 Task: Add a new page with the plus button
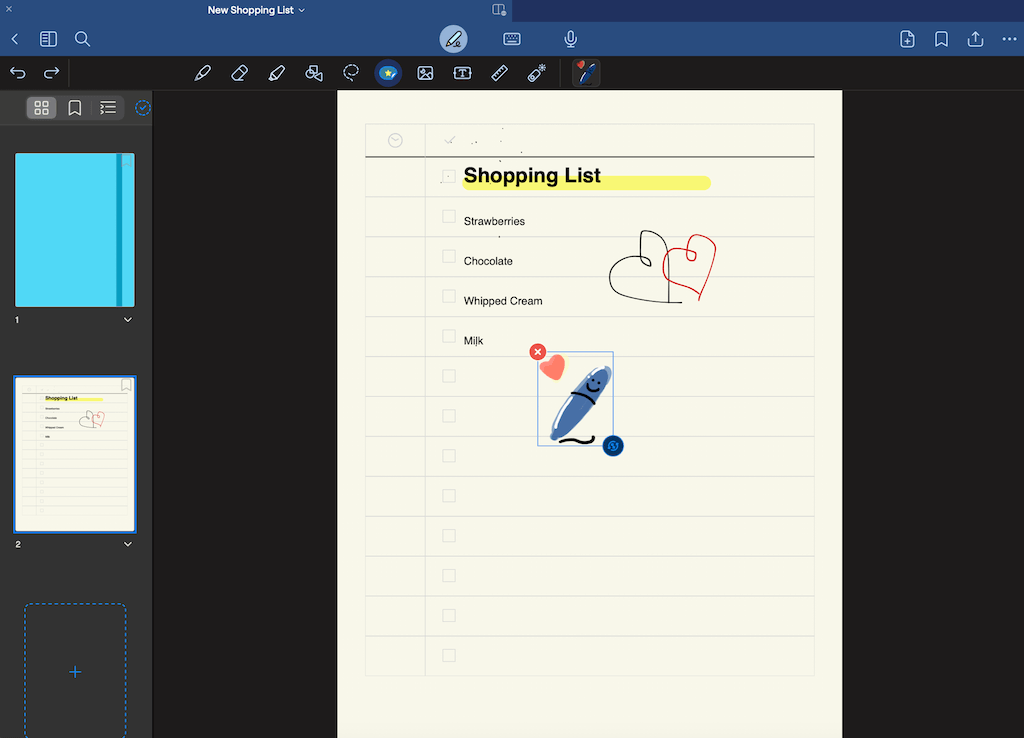tap(75, 671)
